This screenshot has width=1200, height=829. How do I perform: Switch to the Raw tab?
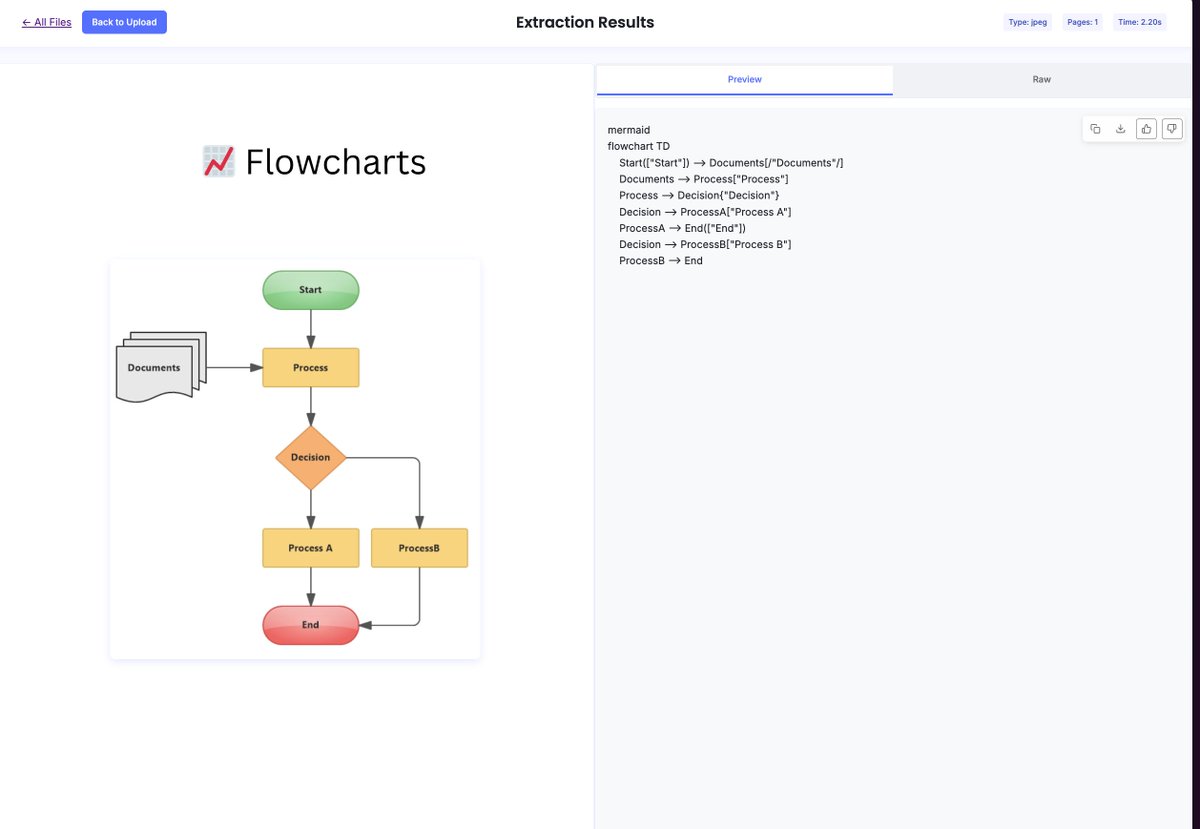[1042, 80]
